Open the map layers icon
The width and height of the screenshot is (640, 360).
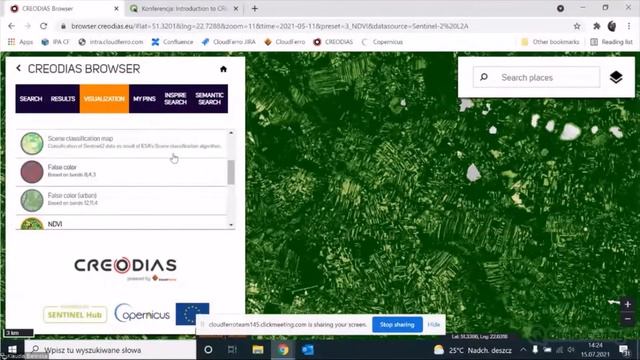(616, 77)
